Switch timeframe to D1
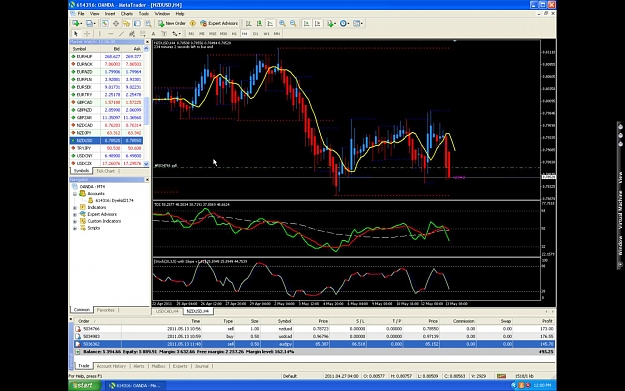The width and height of the screenshot is (625, 391). tap(256, 34)
